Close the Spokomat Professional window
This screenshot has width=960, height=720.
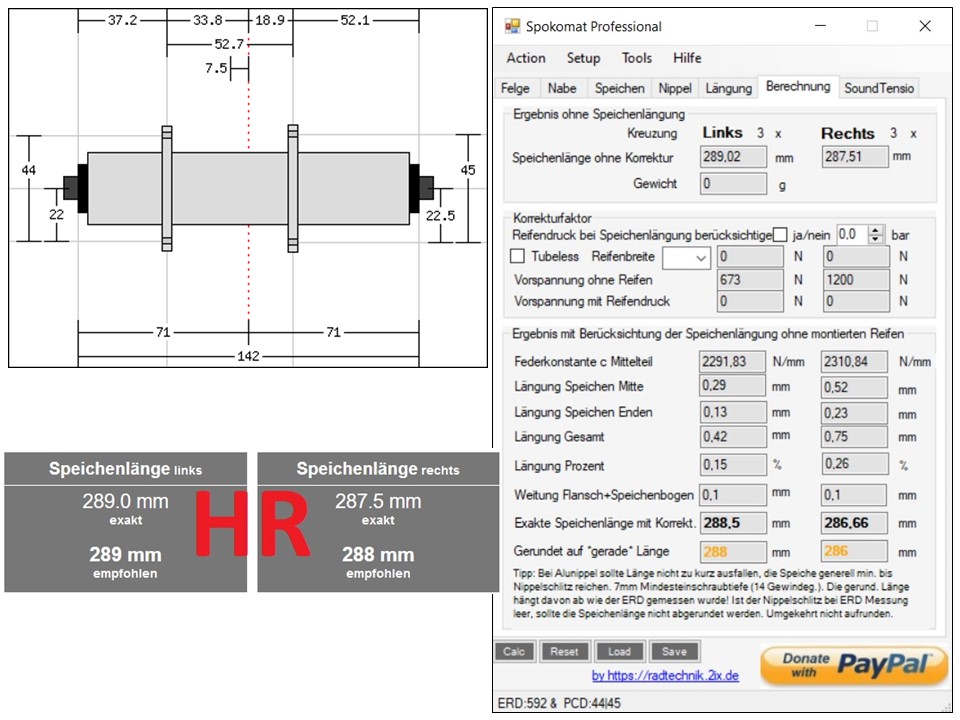tap(925, 26)
